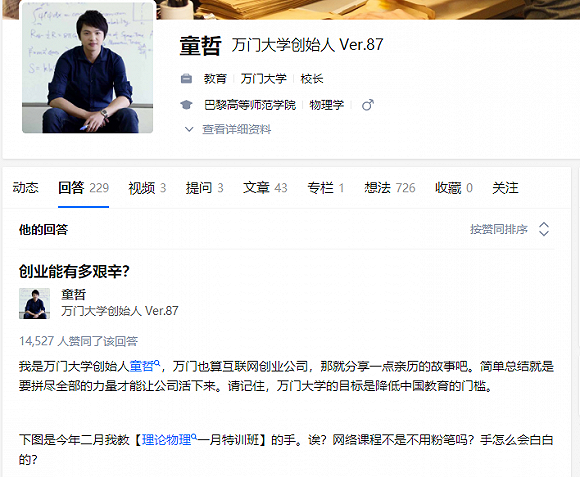Viewport: 580px width, 477px height.
Task: Click the 理论物理 hyperlink in answer text
Action: click(166, 440)
